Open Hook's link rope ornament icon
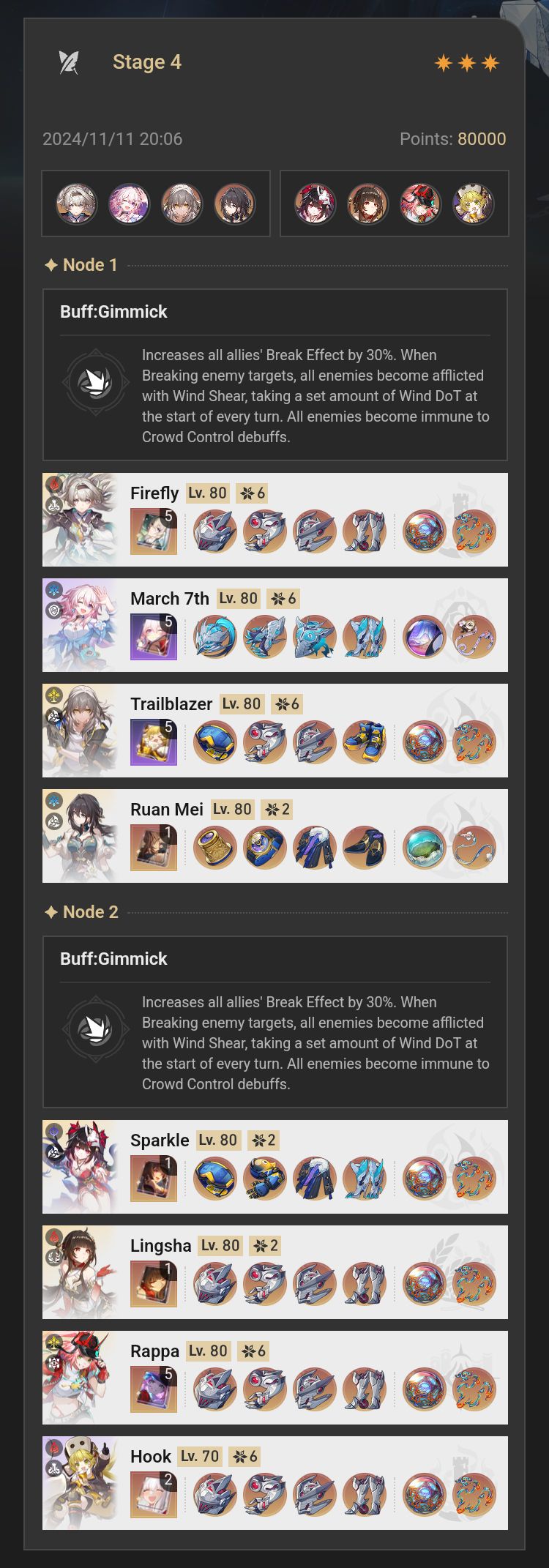Screen dimensions: 549x1568 point(474,1495)
